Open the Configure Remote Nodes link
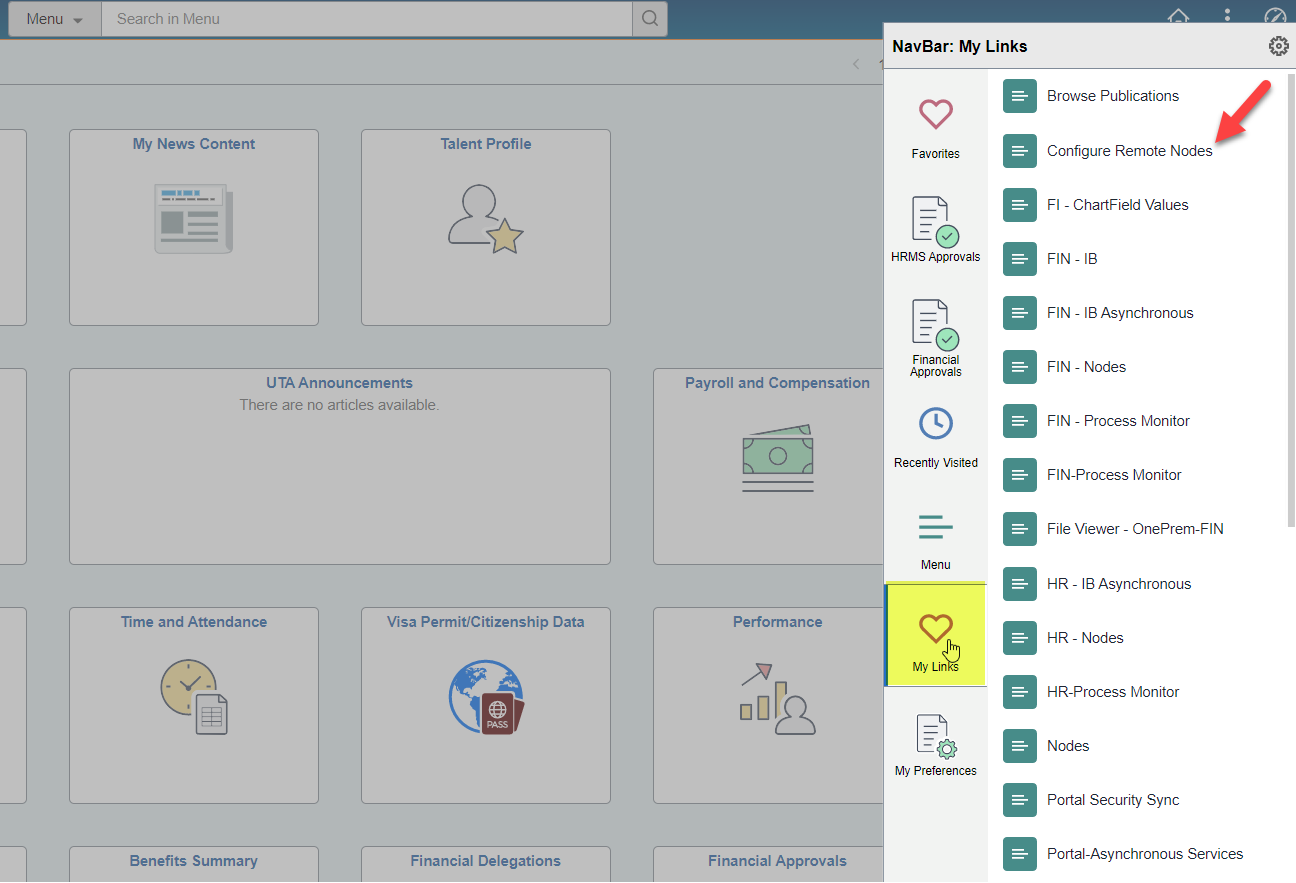 point(1129,150)
